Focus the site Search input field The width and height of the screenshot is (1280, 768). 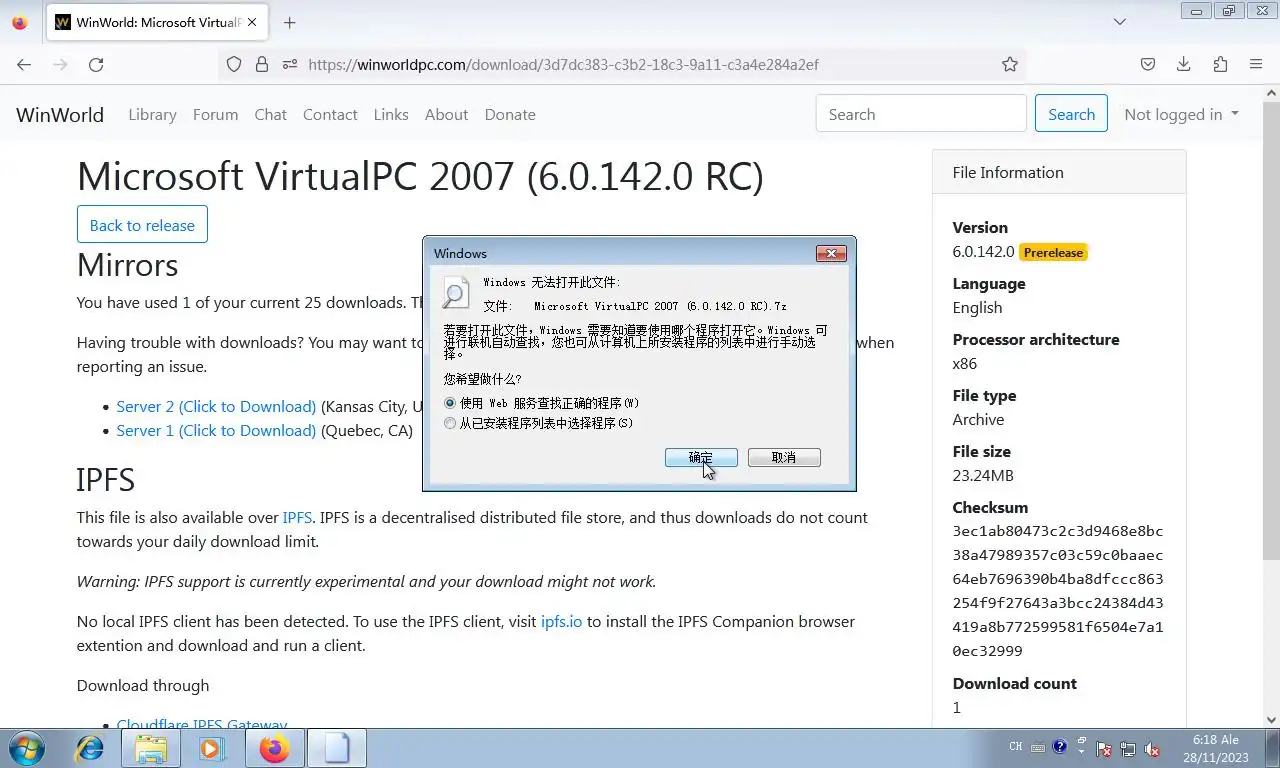pos(921,114)
